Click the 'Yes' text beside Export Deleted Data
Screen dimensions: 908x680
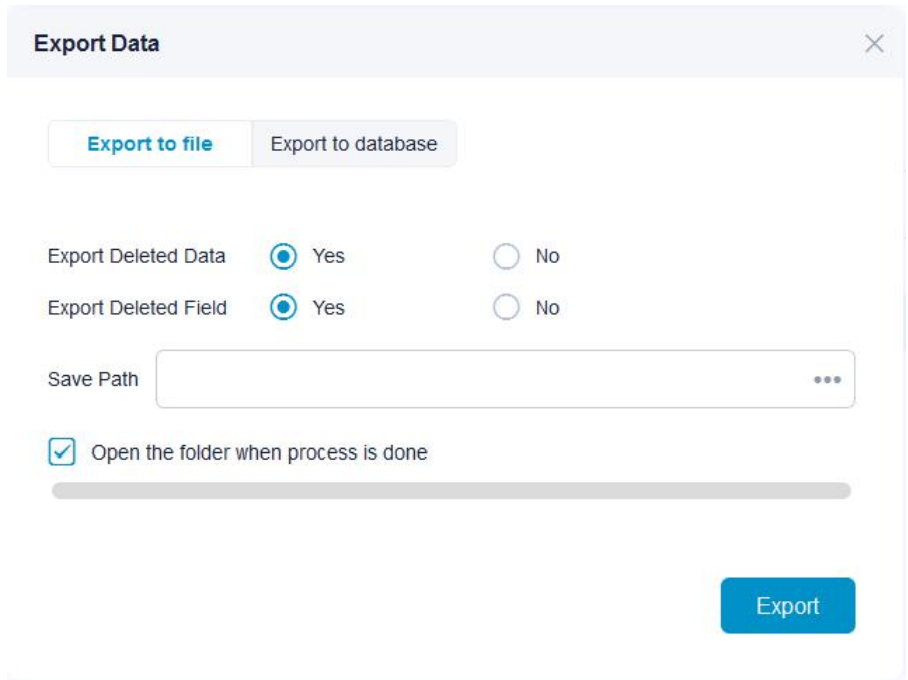tap(328, 256)
